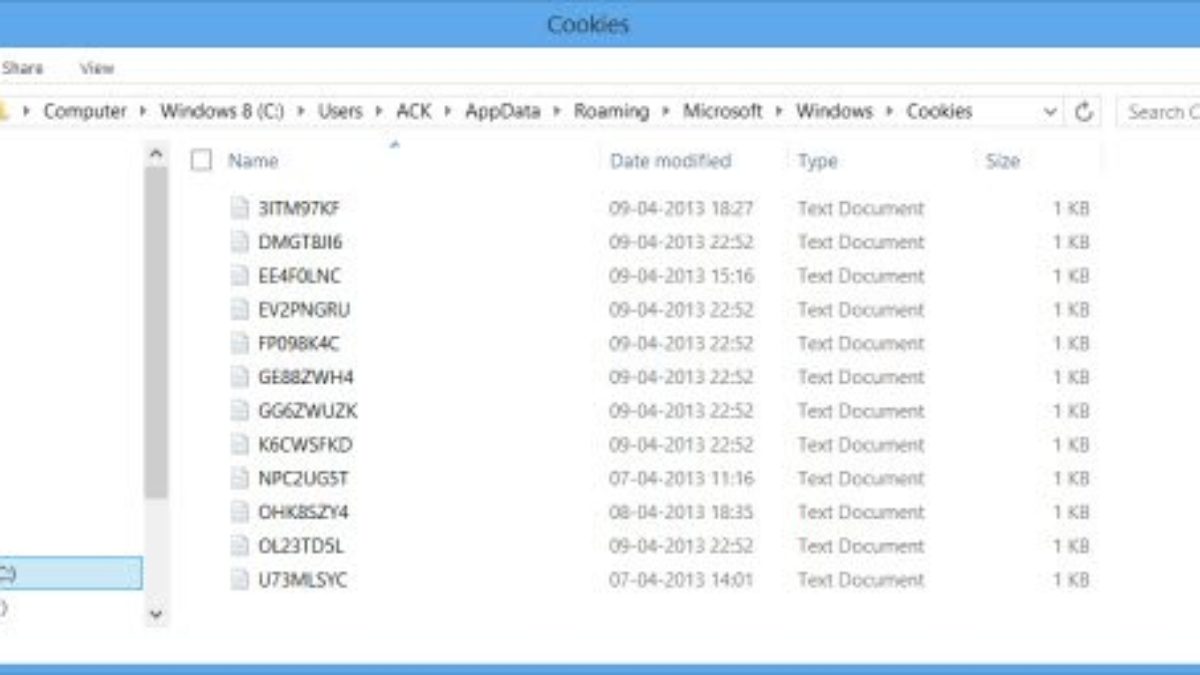Expand the arrow after ACK in path
This screenshot has height=675, width=1200.
click(x=448, y=112)
